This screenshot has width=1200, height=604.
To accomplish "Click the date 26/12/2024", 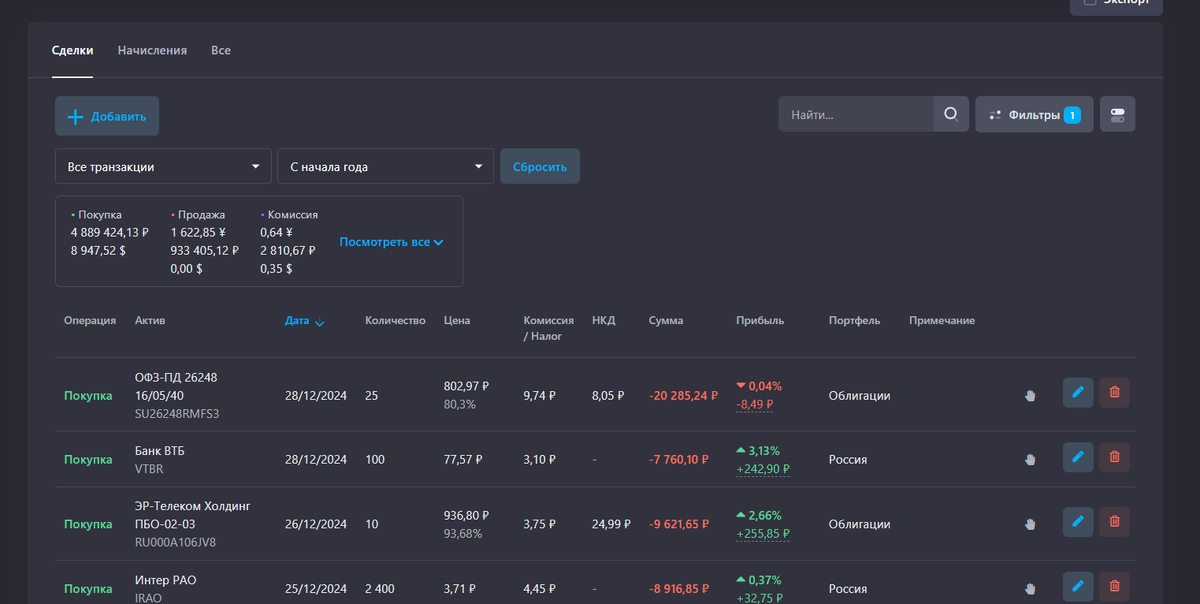I will [316, 524].
